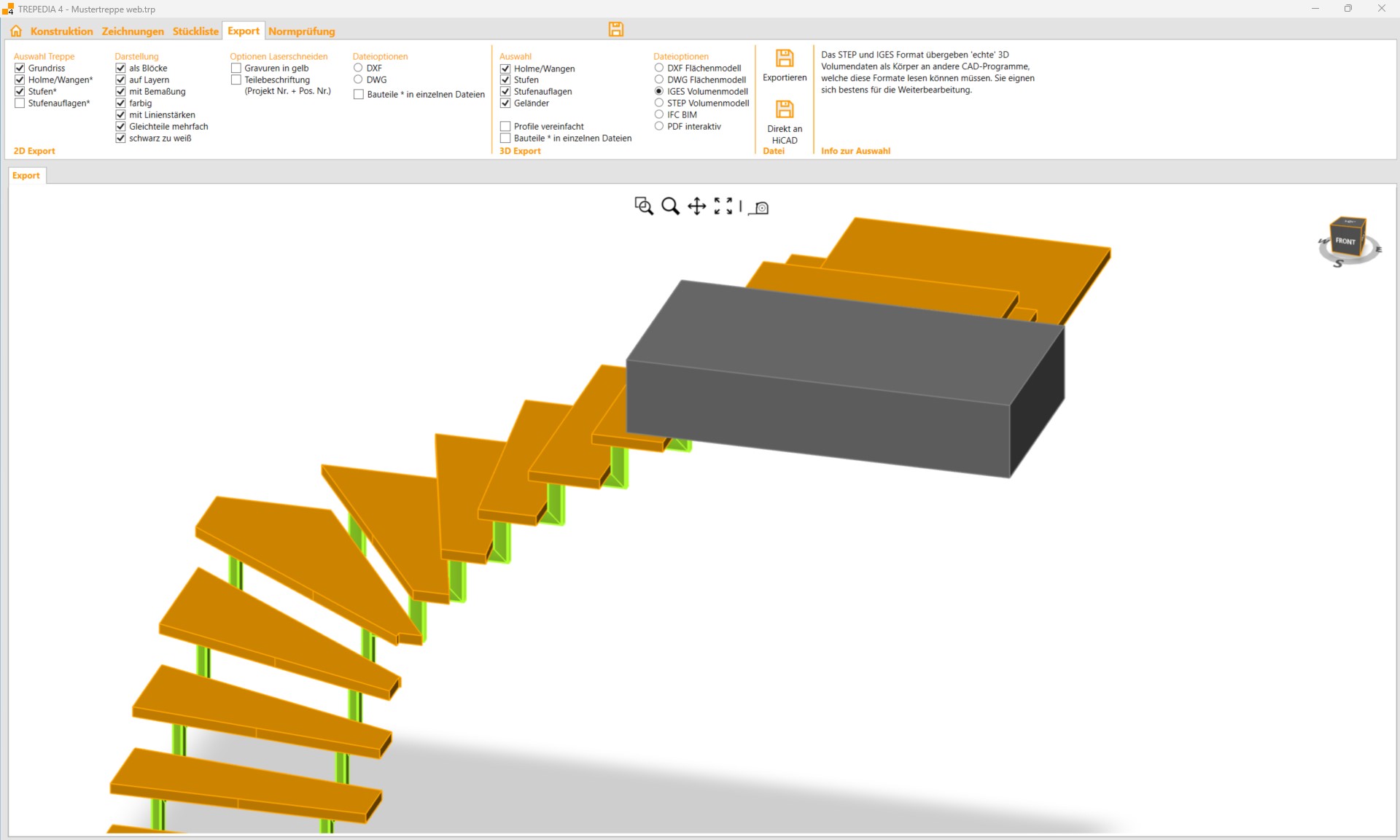
Task: Disable mit Bemaßung option
Action: point(121,92)
